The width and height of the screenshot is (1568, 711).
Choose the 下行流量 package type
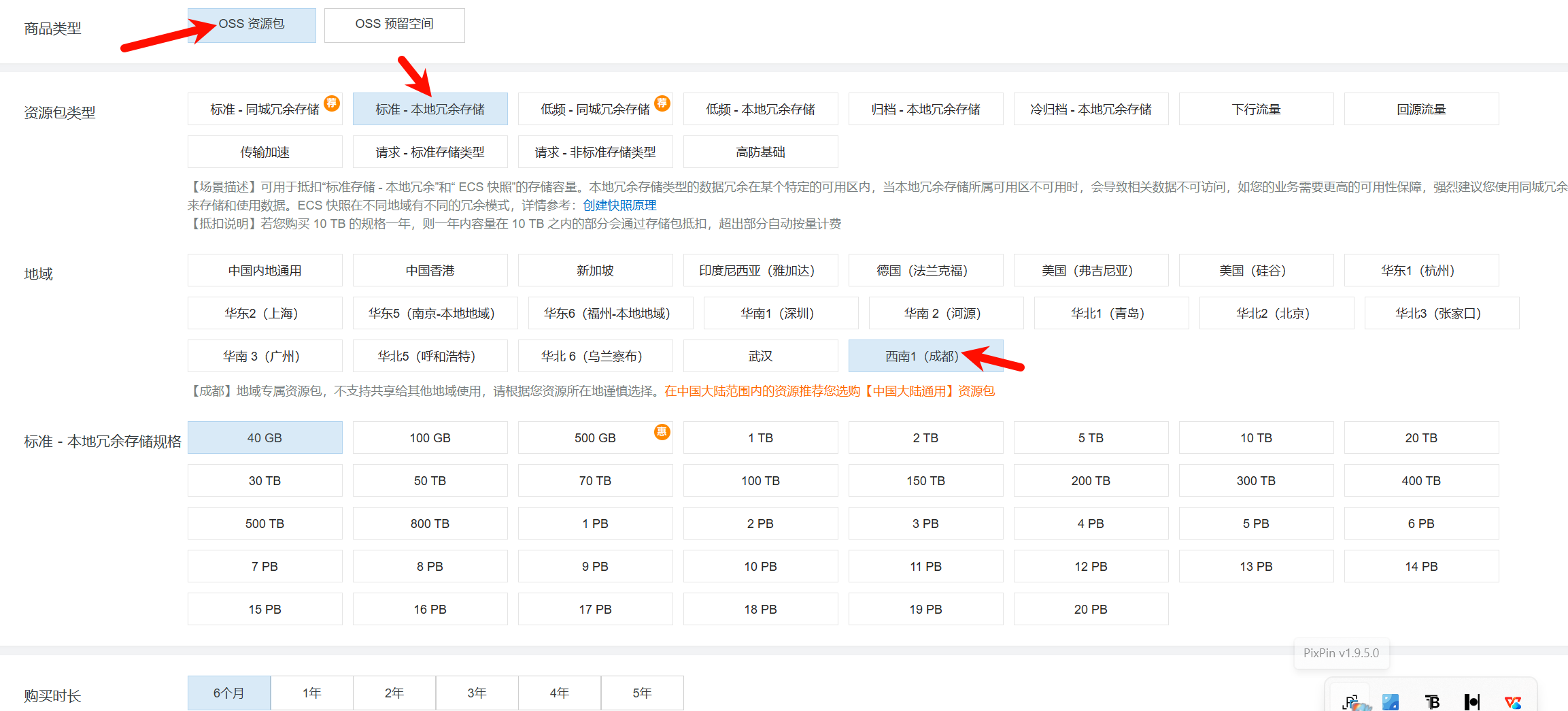[x=1256, y=110]
